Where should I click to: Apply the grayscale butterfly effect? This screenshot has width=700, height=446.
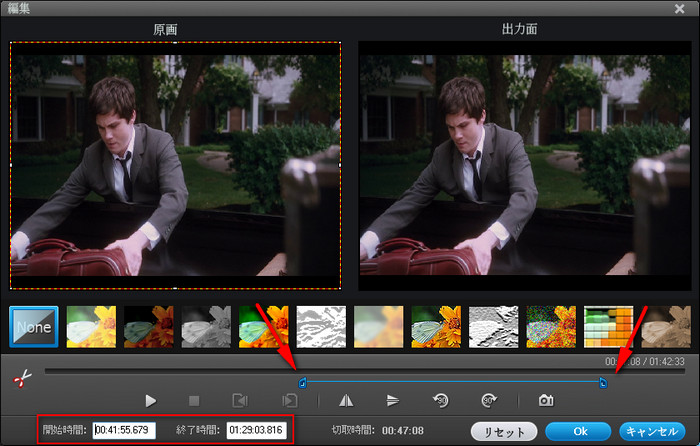tap(206, 327)
